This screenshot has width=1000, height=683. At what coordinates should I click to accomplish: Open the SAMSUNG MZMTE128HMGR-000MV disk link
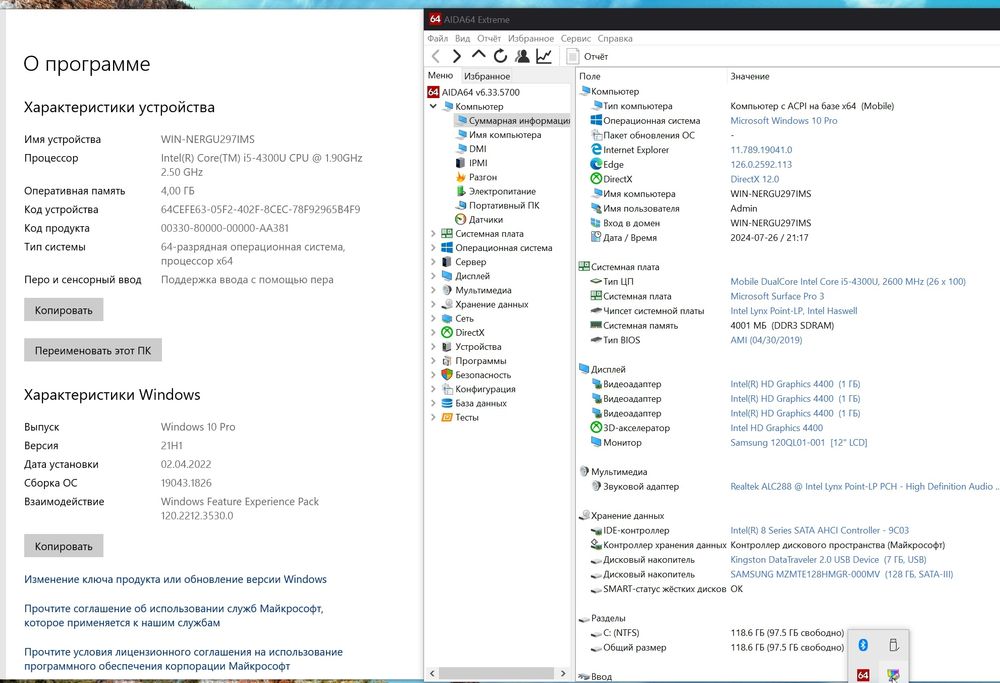click(841, 574)
